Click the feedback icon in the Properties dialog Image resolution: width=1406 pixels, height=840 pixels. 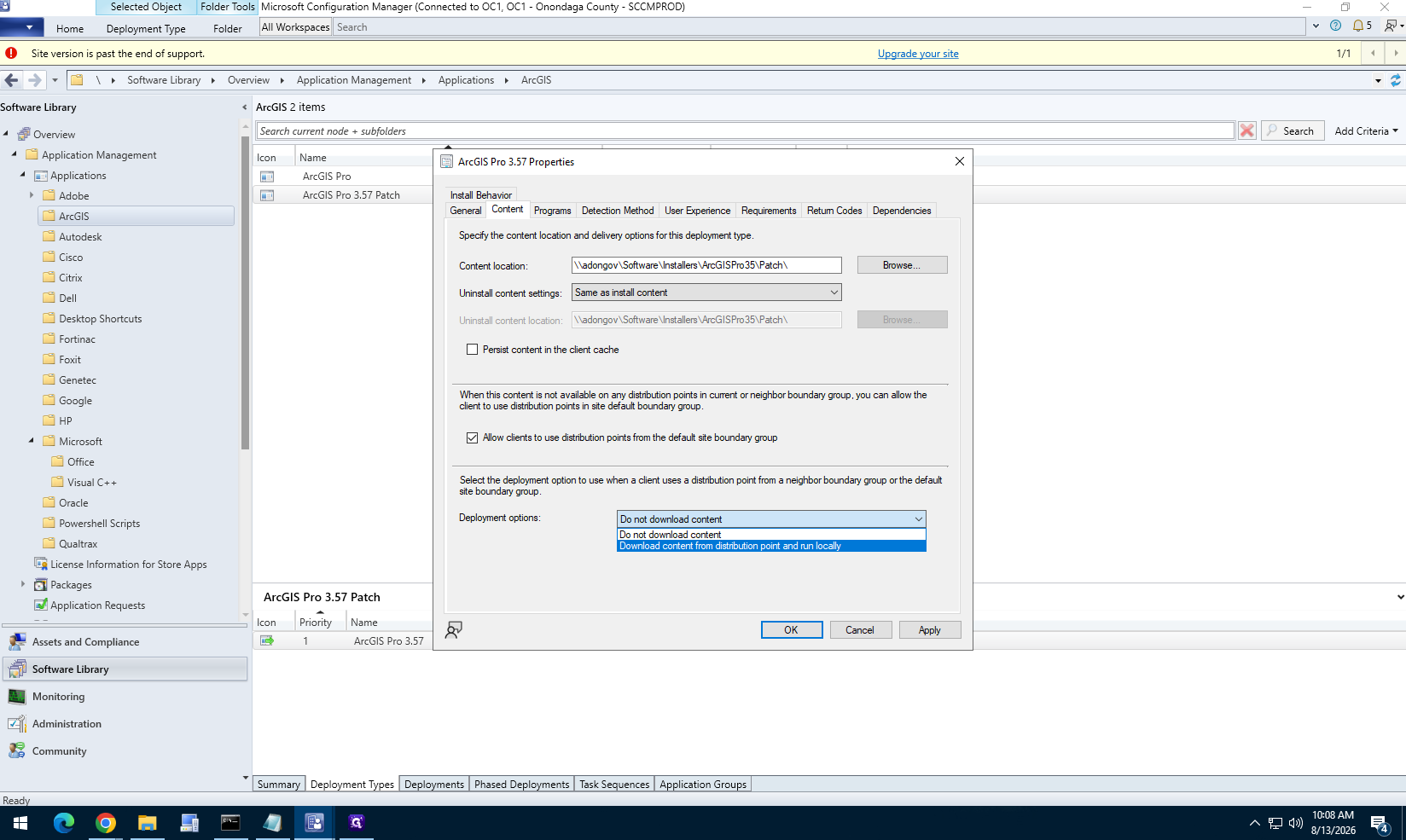coord(454,629)
